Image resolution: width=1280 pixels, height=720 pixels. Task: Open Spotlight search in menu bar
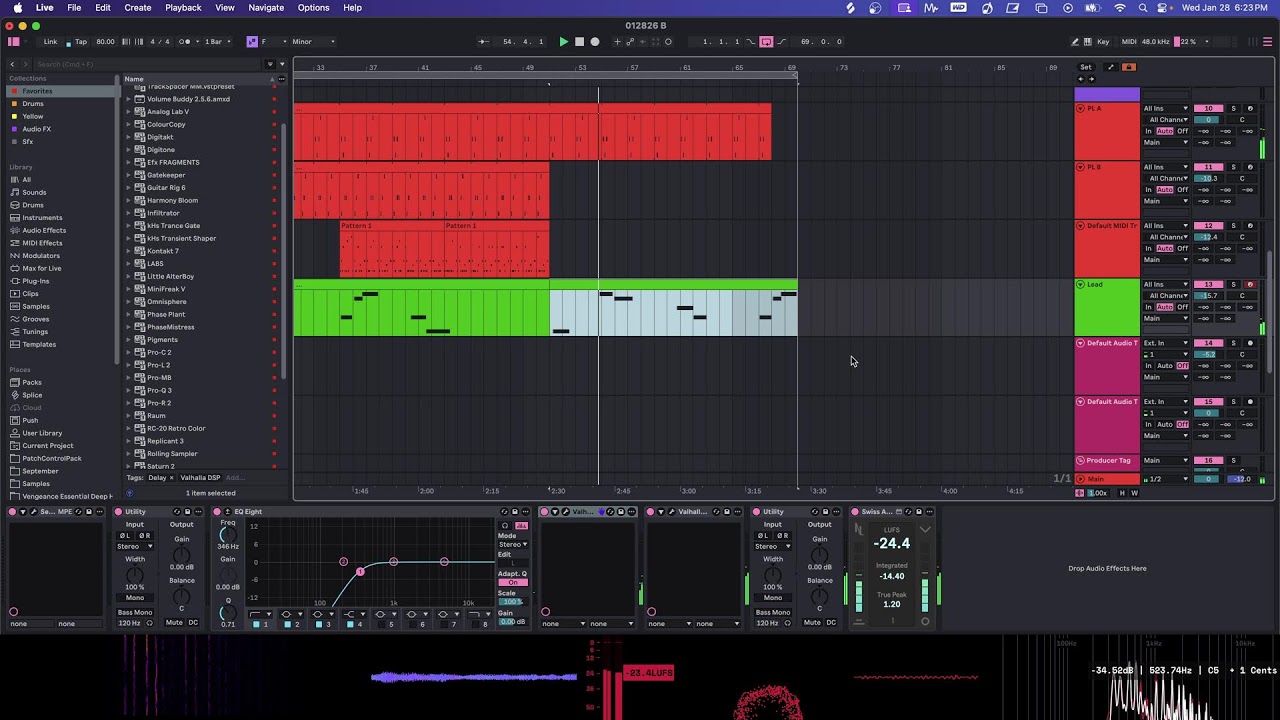coord(1145,8)
